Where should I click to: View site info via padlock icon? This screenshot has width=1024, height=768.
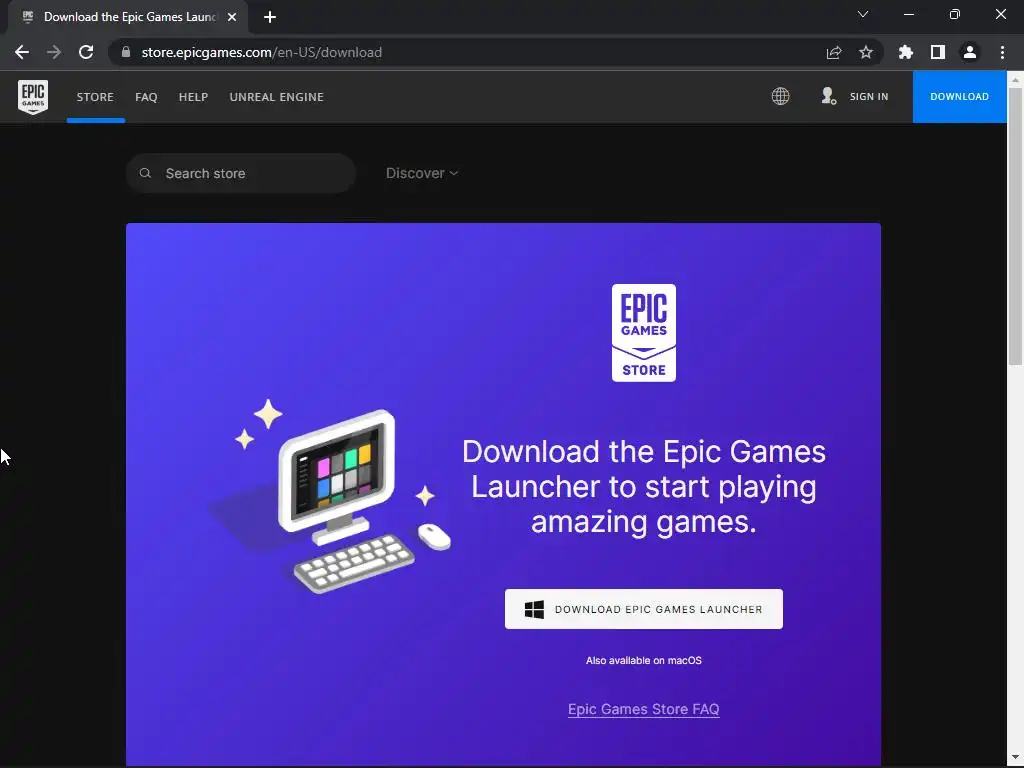[x=126, y=52]
